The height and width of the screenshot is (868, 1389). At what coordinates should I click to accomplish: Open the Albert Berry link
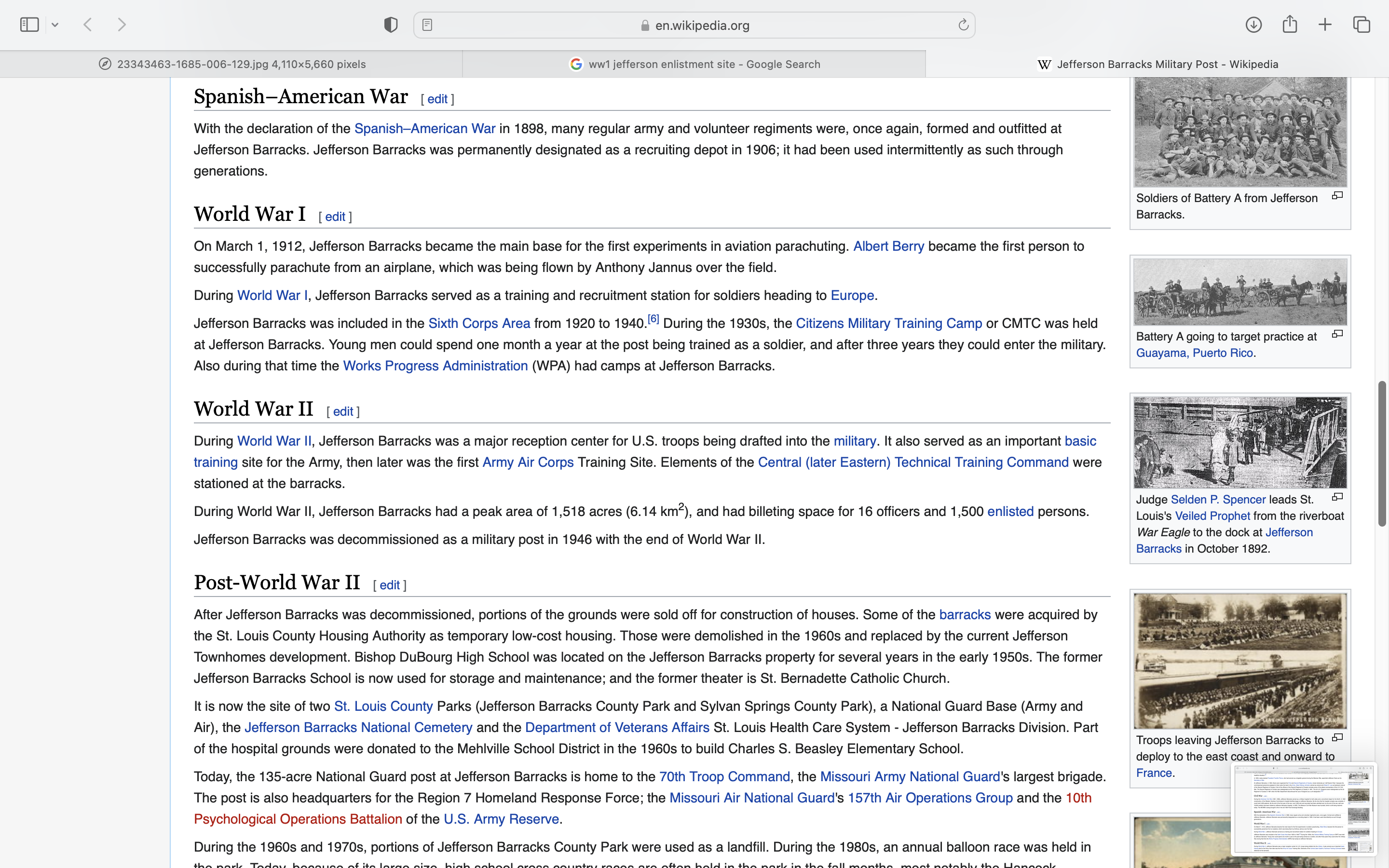pos(888,246)
